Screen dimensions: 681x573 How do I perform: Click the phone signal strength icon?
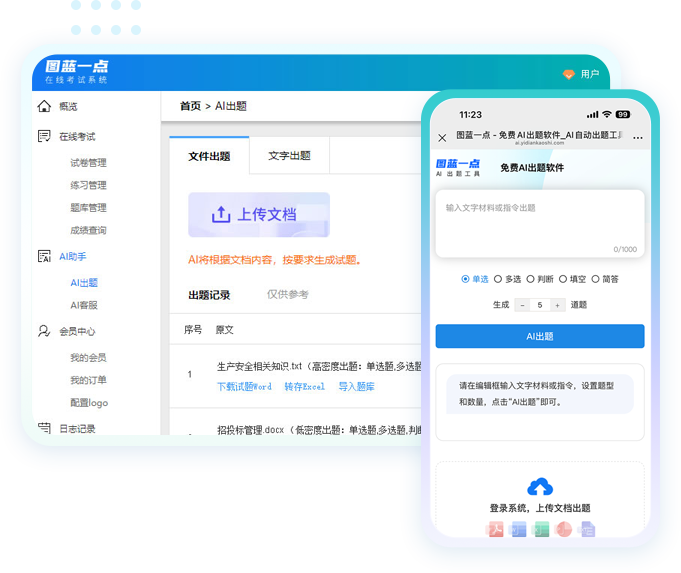tap(592, 115)
